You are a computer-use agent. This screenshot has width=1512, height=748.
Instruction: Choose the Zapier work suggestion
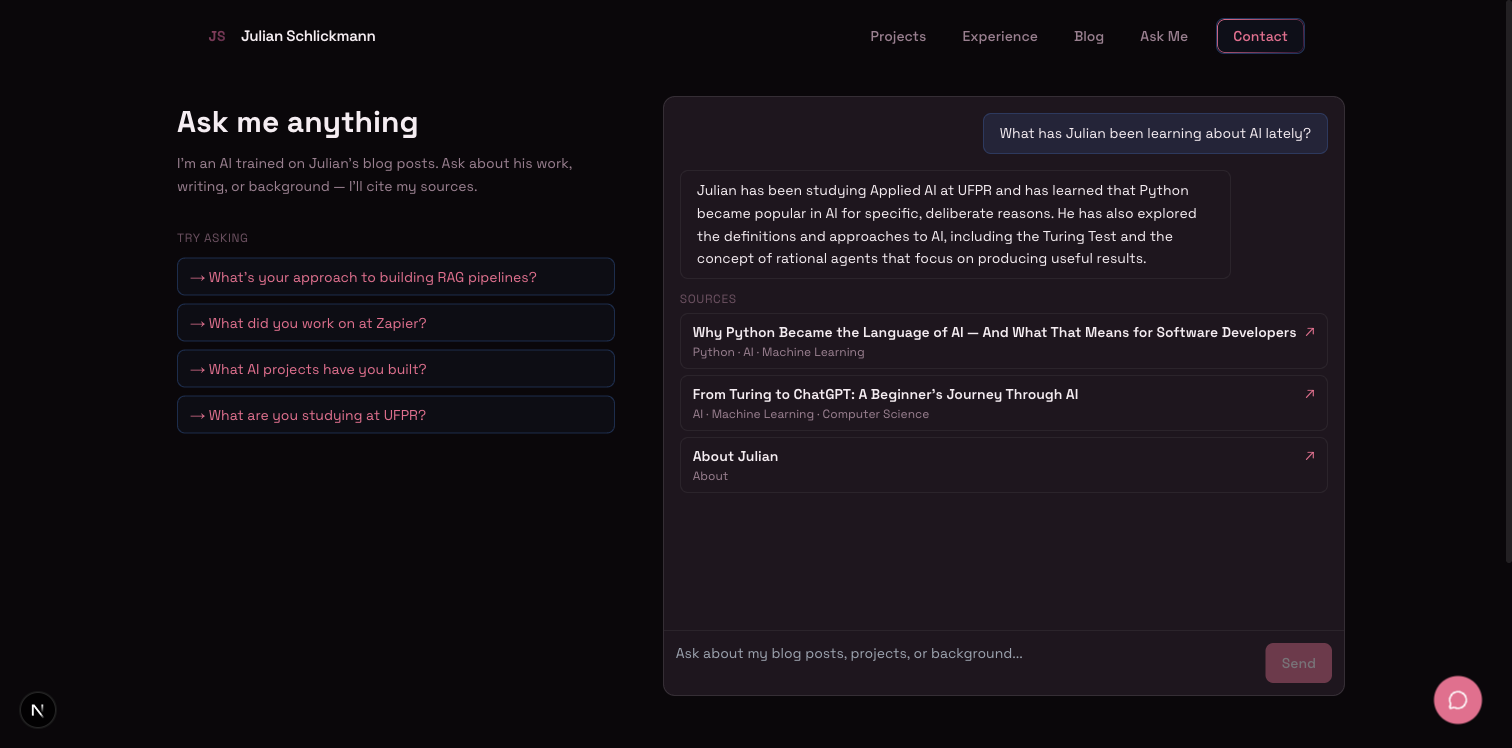396,323
